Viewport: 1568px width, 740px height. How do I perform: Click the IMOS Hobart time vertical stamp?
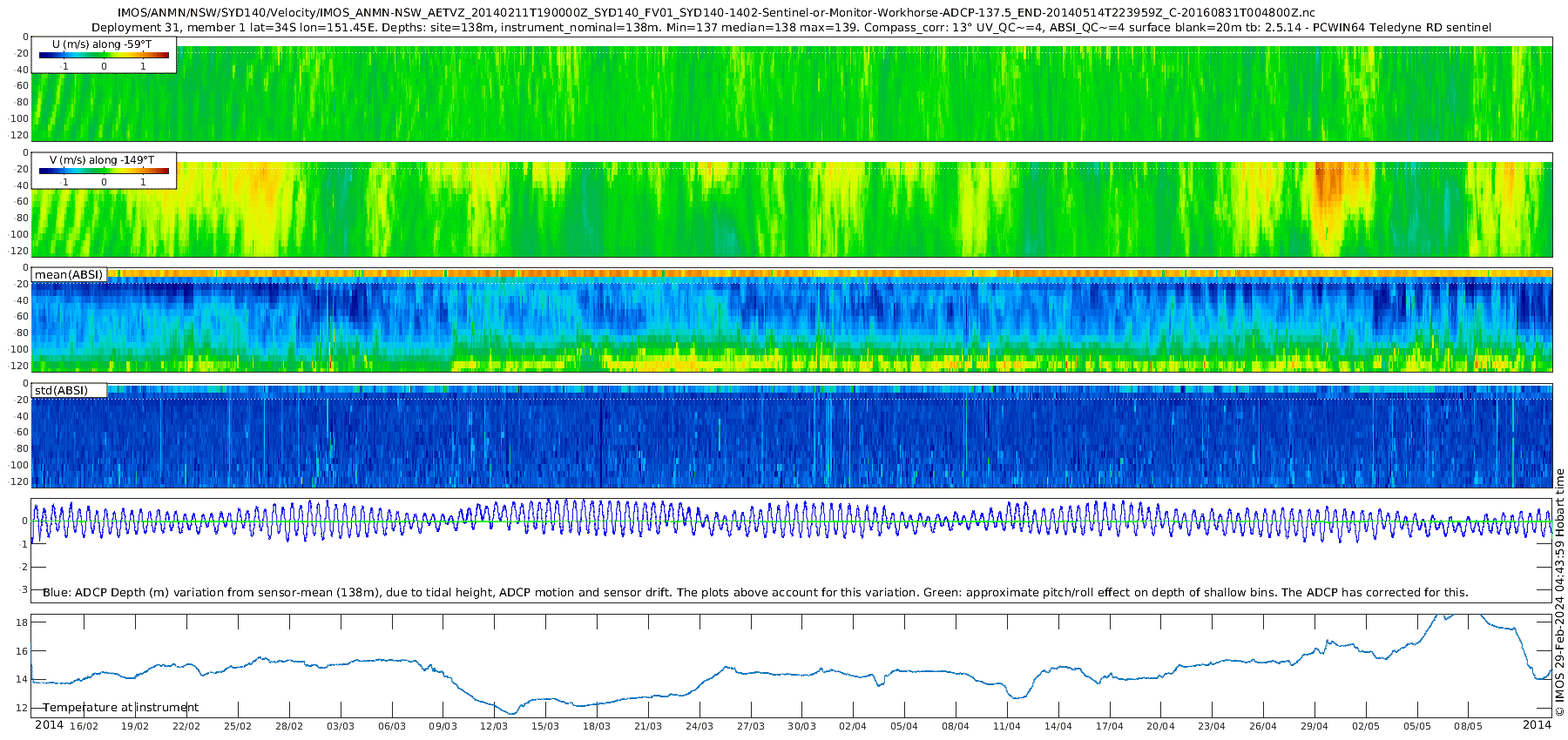click(x=1559, y=592)
